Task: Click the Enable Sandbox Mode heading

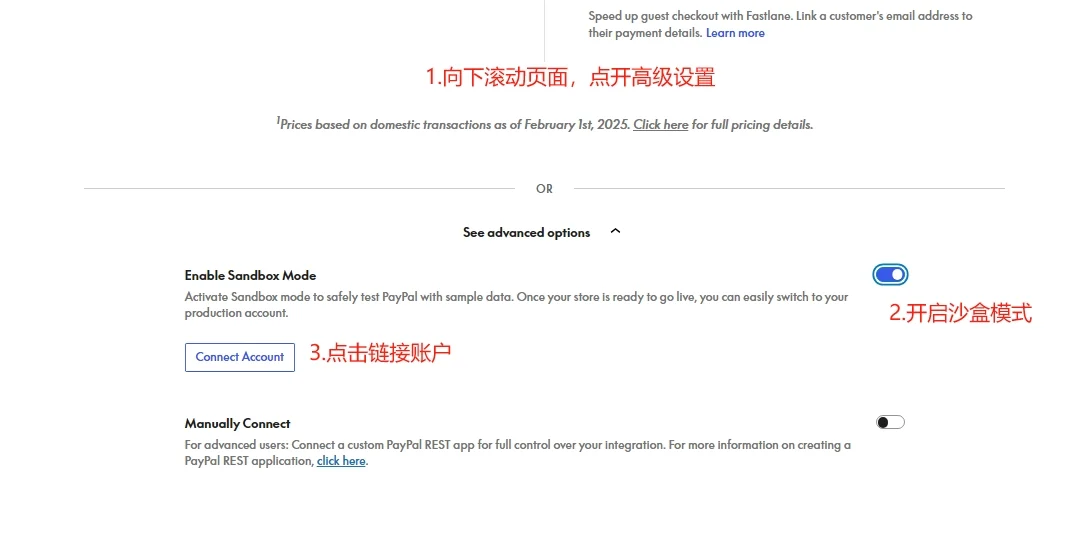Action: pos(250,276)
